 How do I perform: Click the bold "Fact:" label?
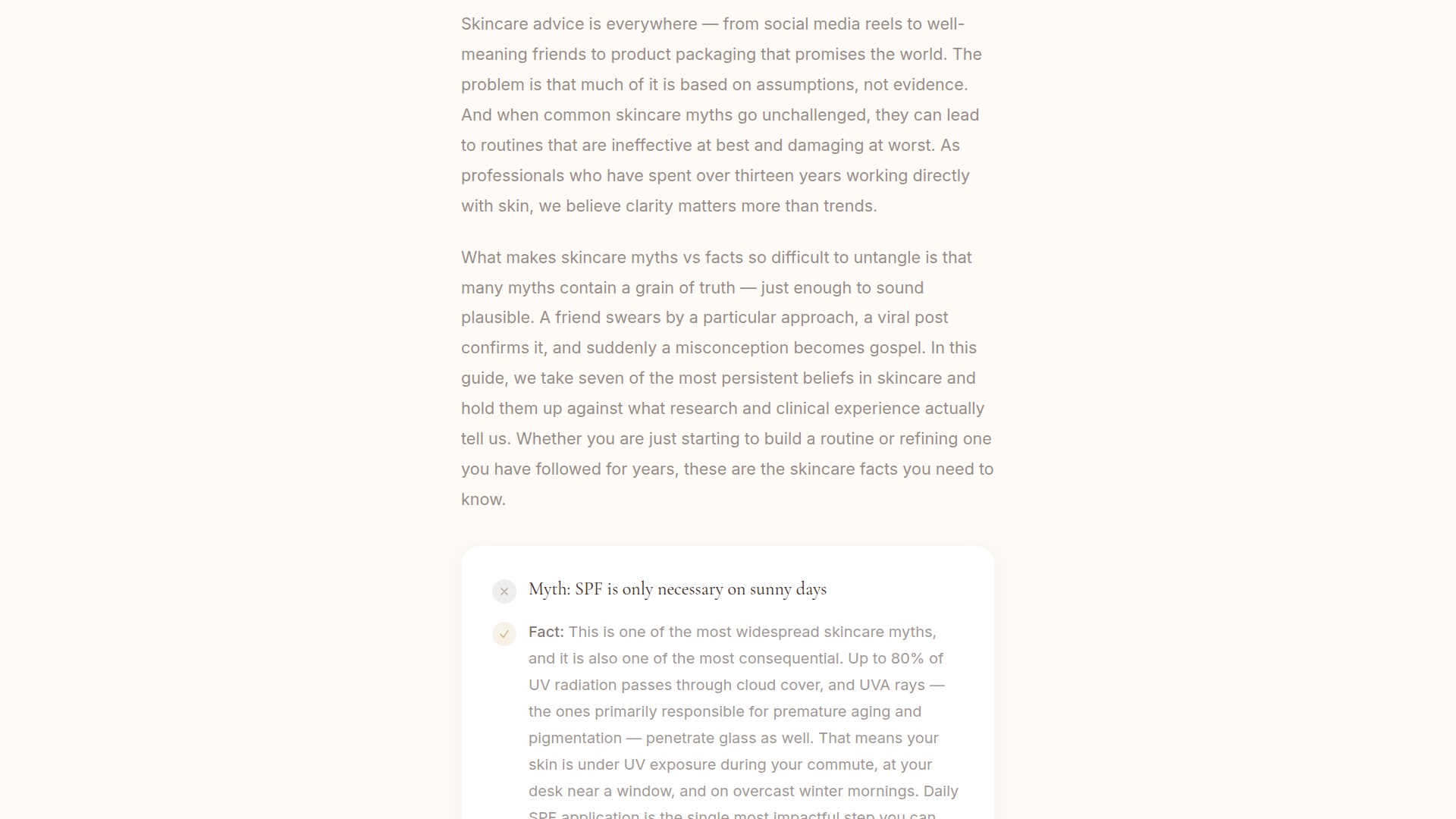546,632
